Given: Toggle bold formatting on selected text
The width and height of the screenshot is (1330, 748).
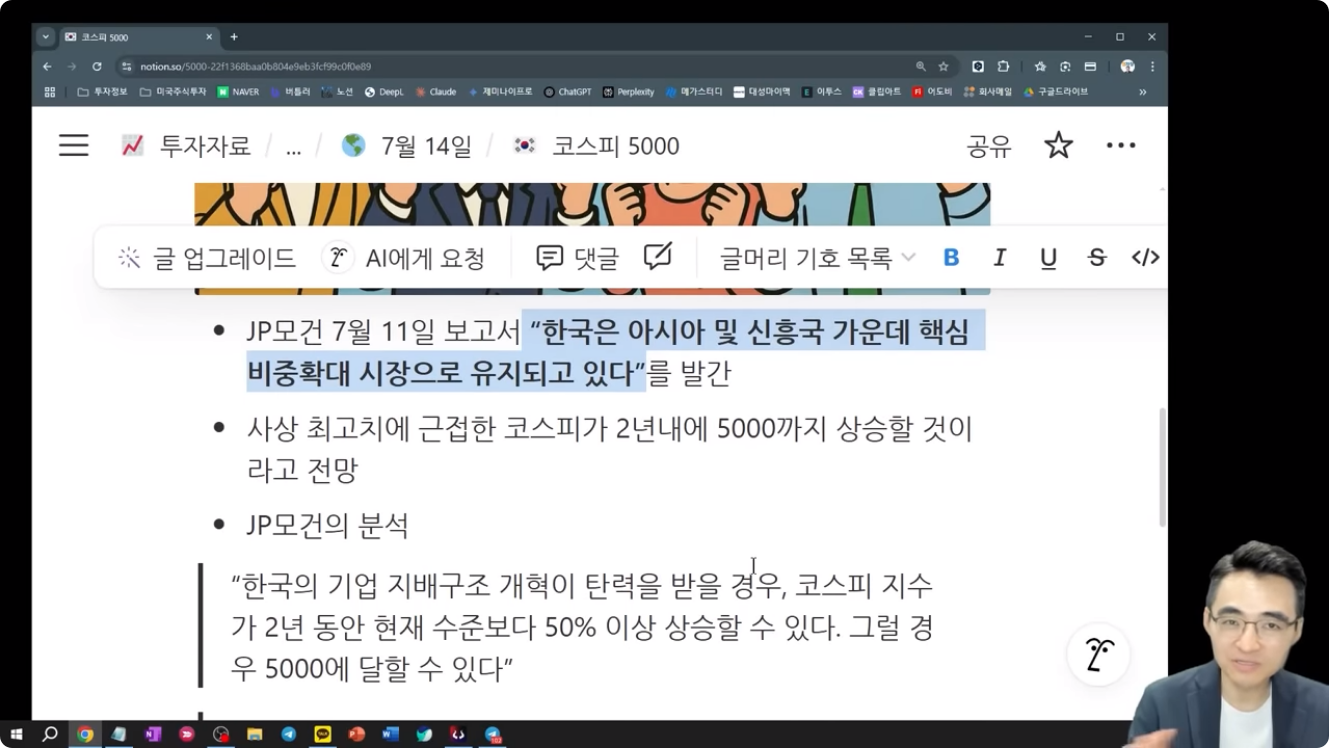Looking at the screenshot, I should tap(951, 258).
